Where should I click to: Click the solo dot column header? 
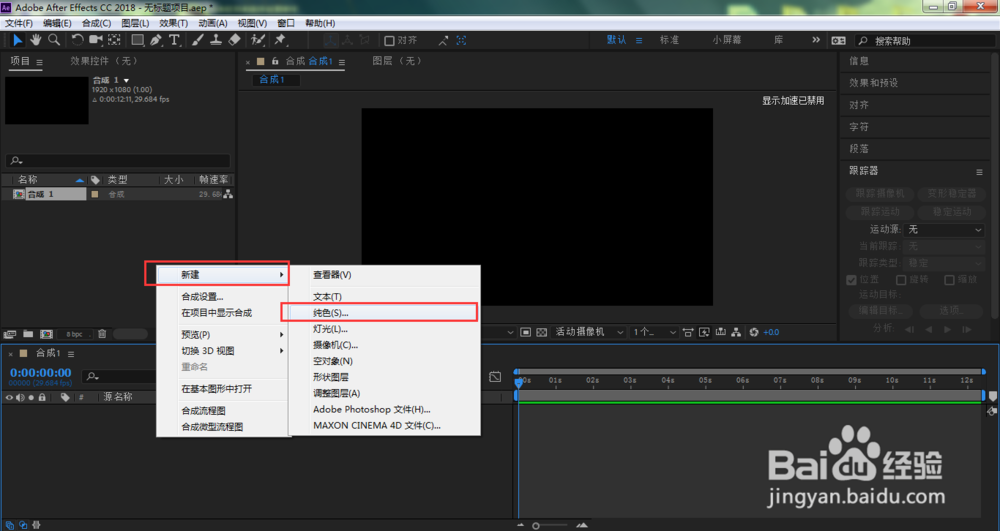31,397
